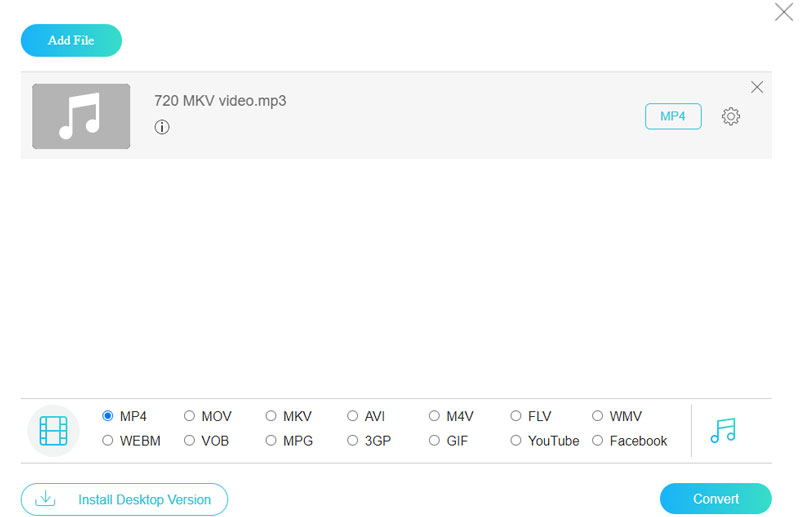The width and height of the screenshot is (800, 517).
Task: Pick the GIF format option
Action: (435, 441)
